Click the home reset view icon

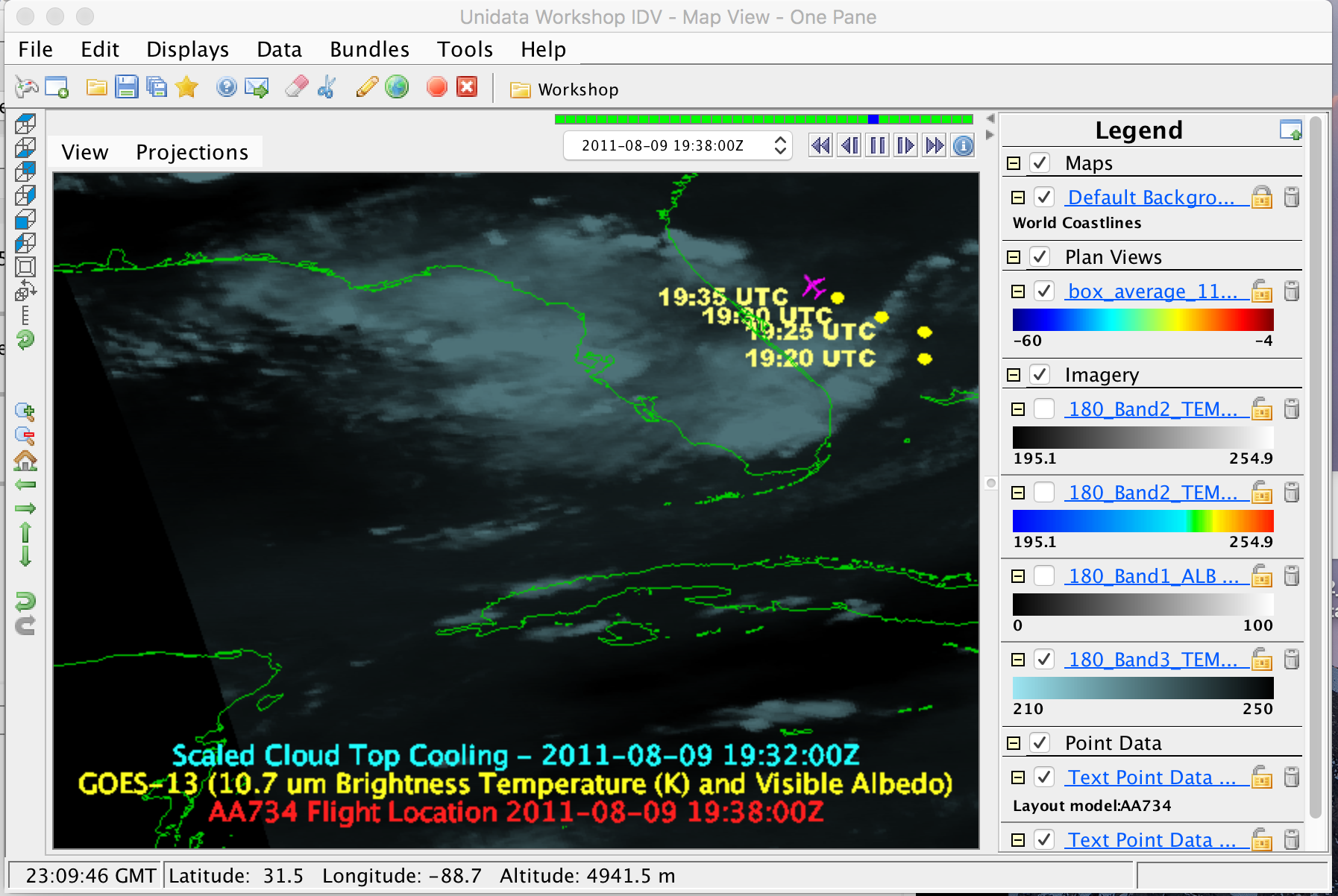coord(25,461)
